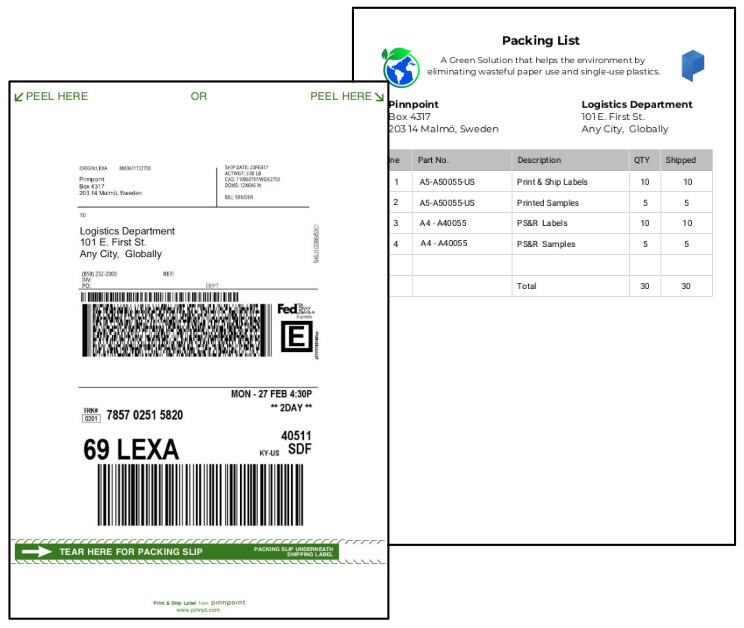This screenshot has width=744, height=628.
Task: Click the www.pinnpt.com link
Action: (x=198, y=609)
